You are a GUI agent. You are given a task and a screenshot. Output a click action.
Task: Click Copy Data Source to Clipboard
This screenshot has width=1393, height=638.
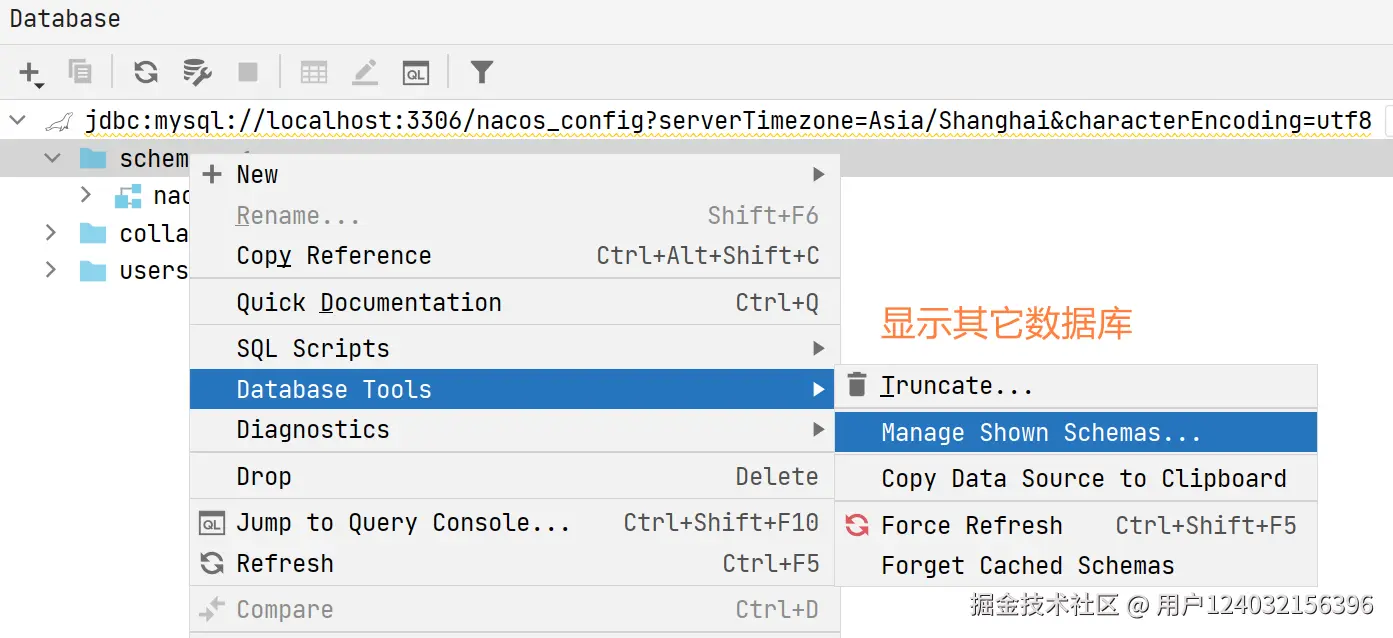pyautogui.click(x=1083, y=479)
